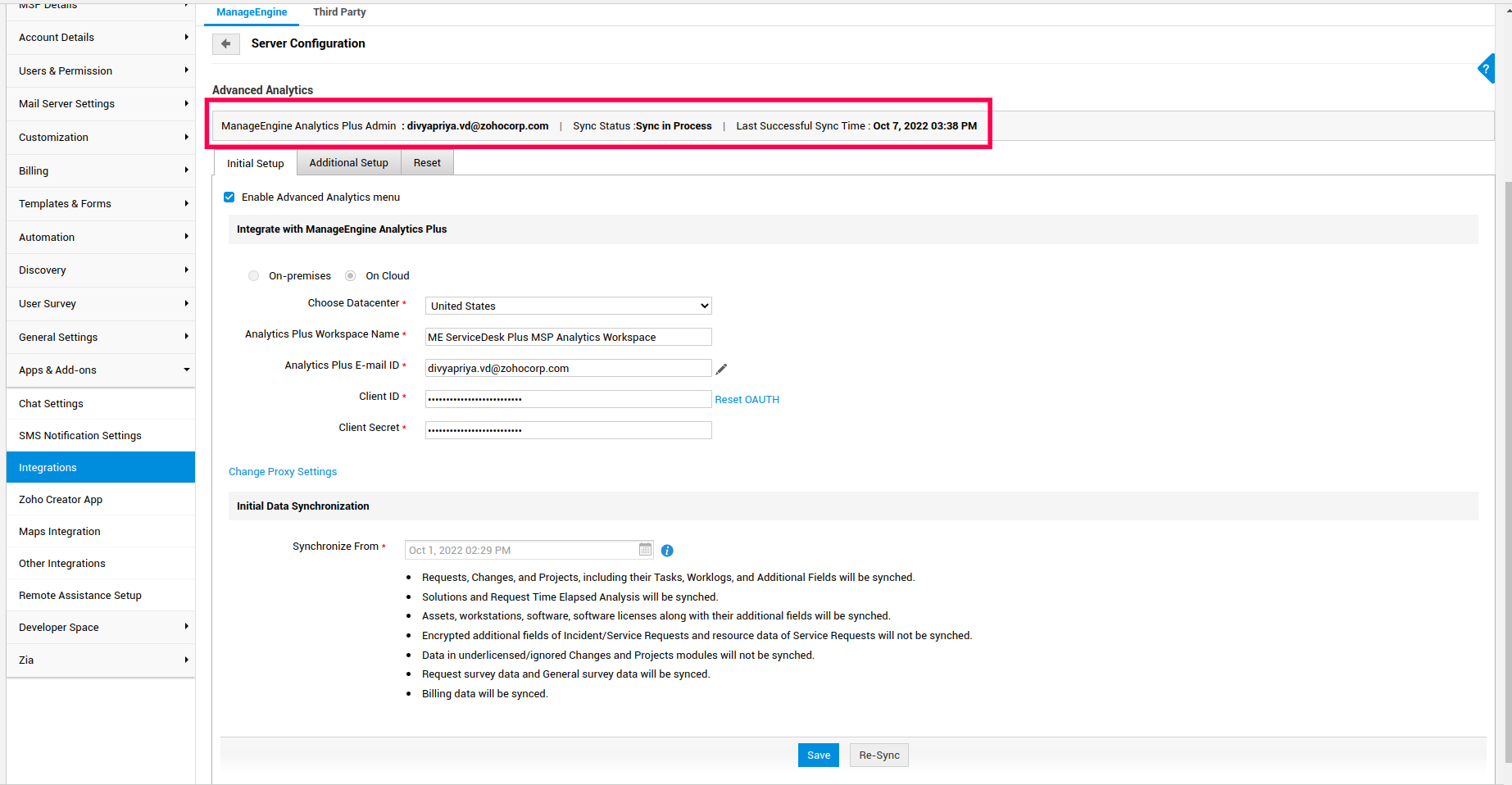Click the Analytics Plus E-mail ID field
The height and width of the screenshot is (785, 1512).
pos(568,368)
